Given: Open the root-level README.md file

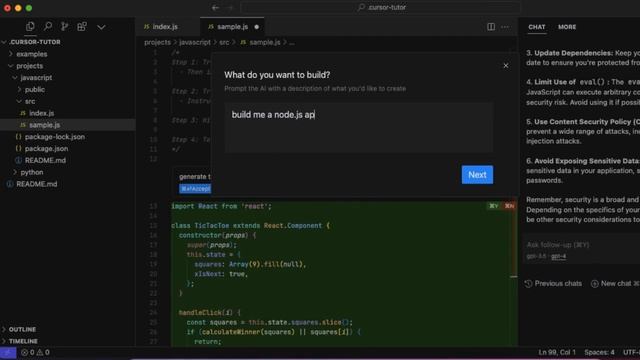Looking at the screenshot, I should pyautogui.click(x=36, y=184).
